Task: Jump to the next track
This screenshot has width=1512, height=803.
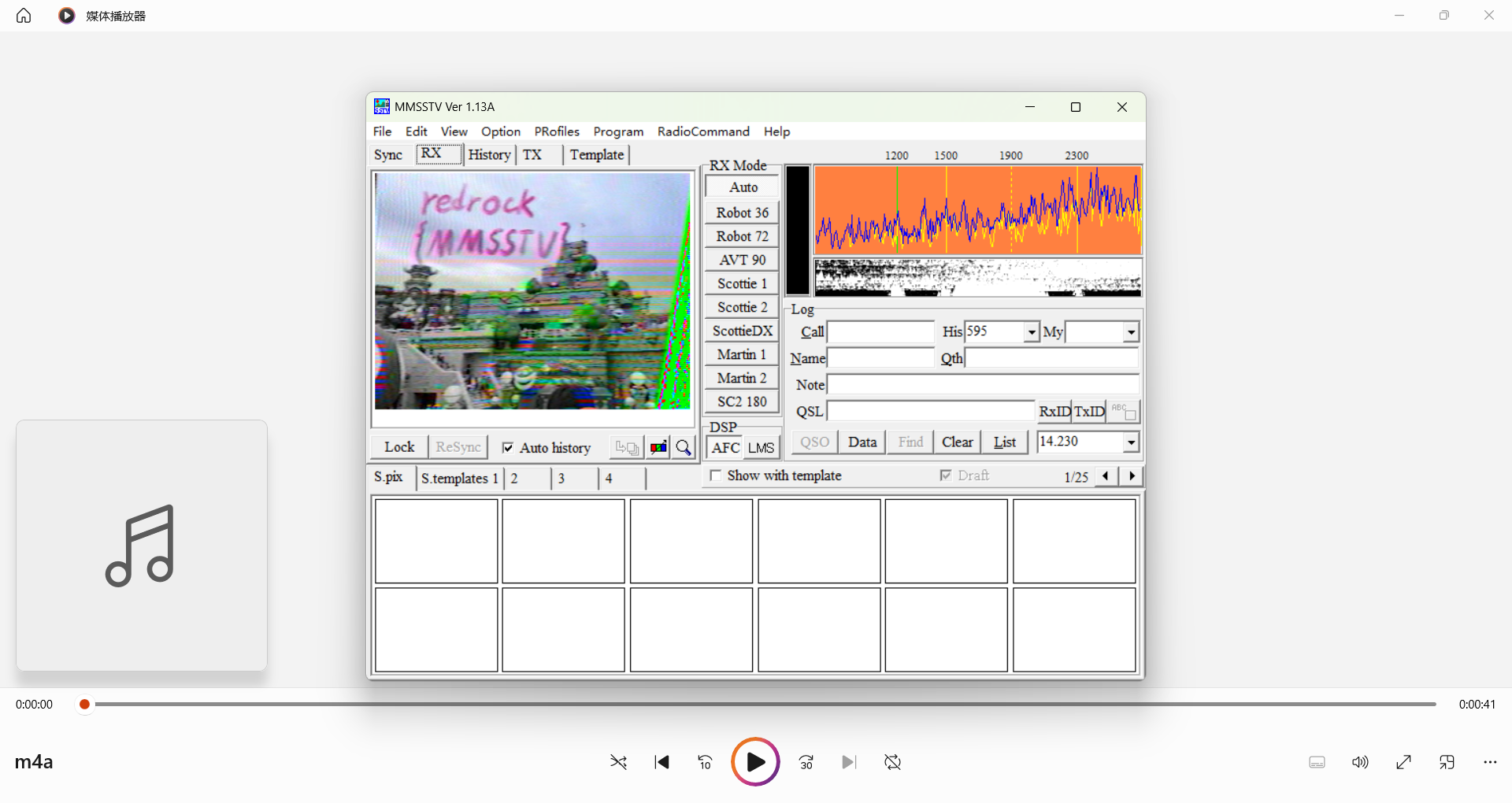Action: tap(849, 762)
